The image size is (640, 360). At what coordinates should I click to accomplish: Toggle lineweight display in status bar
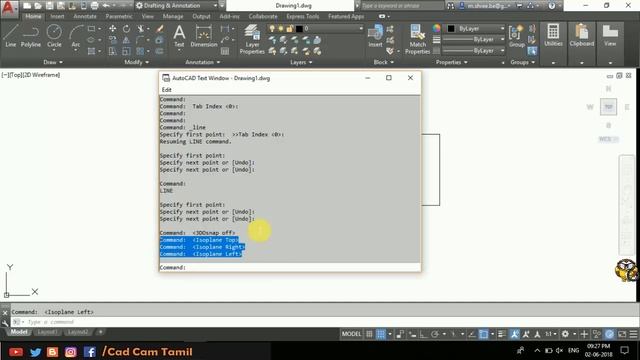[502, 334]
